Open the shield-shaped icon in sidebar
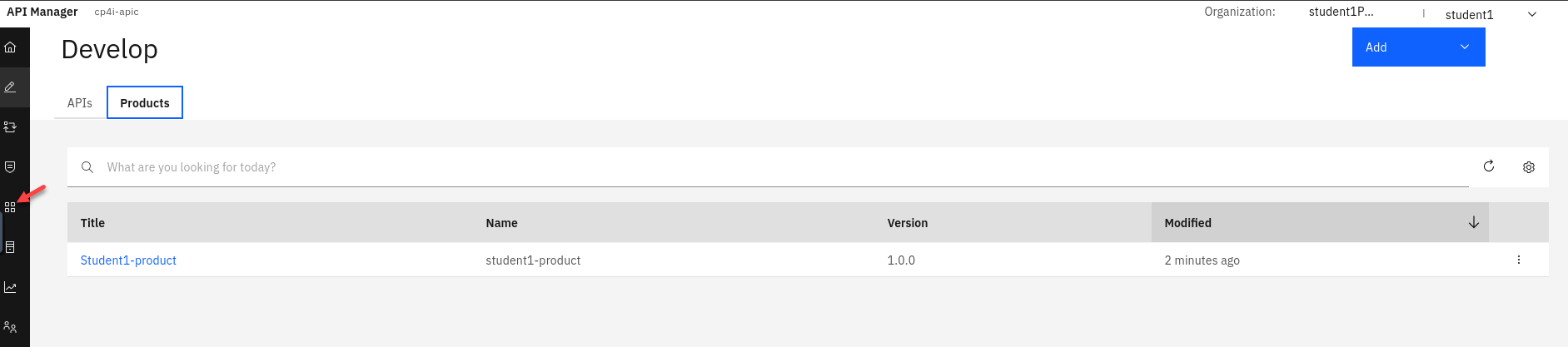Viewport: 1568px width, 347px height. [11, 167]
